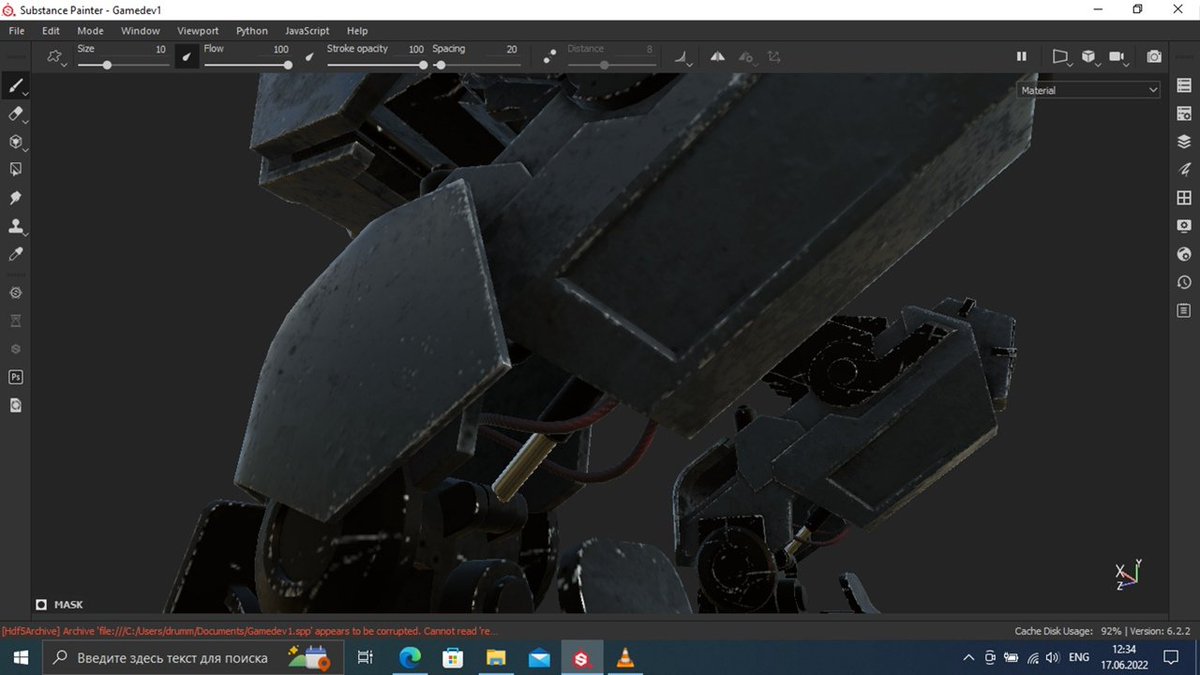Open the Shelf grid panel icon
The height and width of the screenshot is (675, 1200).
pyautogui.click(x=1184, y=198)
